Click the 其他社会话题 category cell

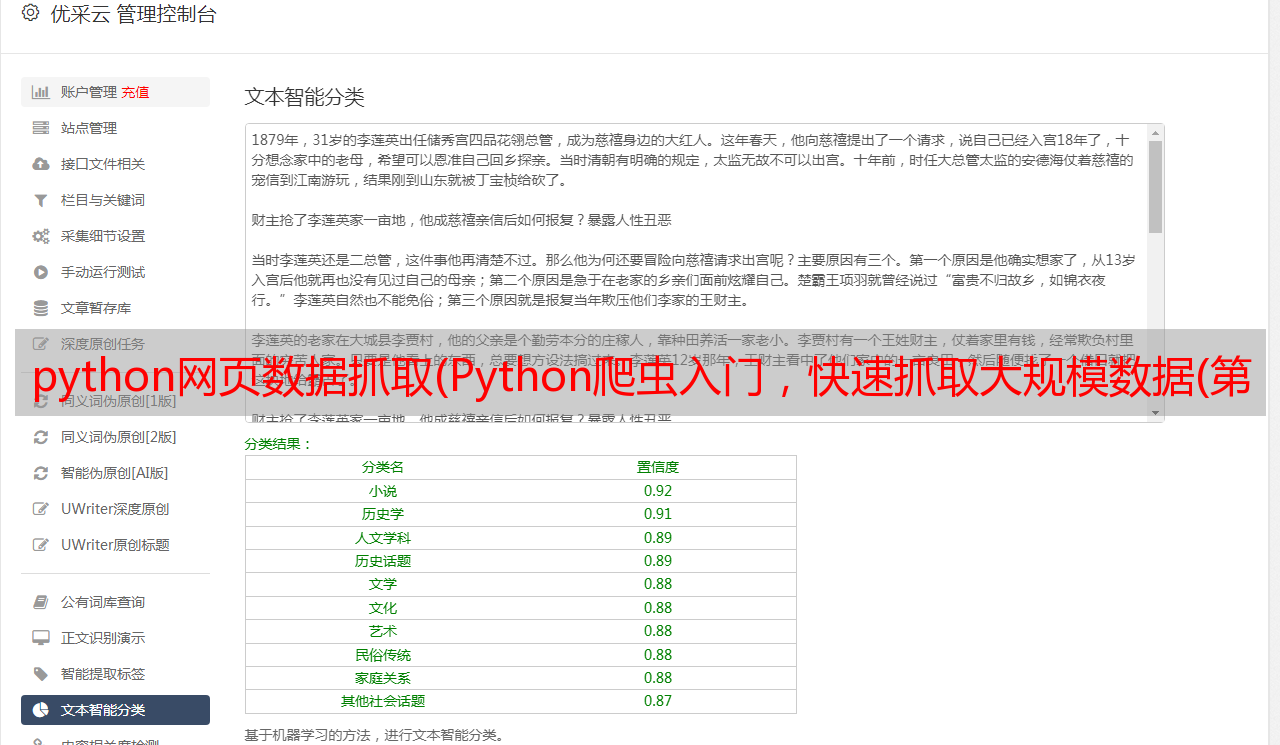click(383, 701)
